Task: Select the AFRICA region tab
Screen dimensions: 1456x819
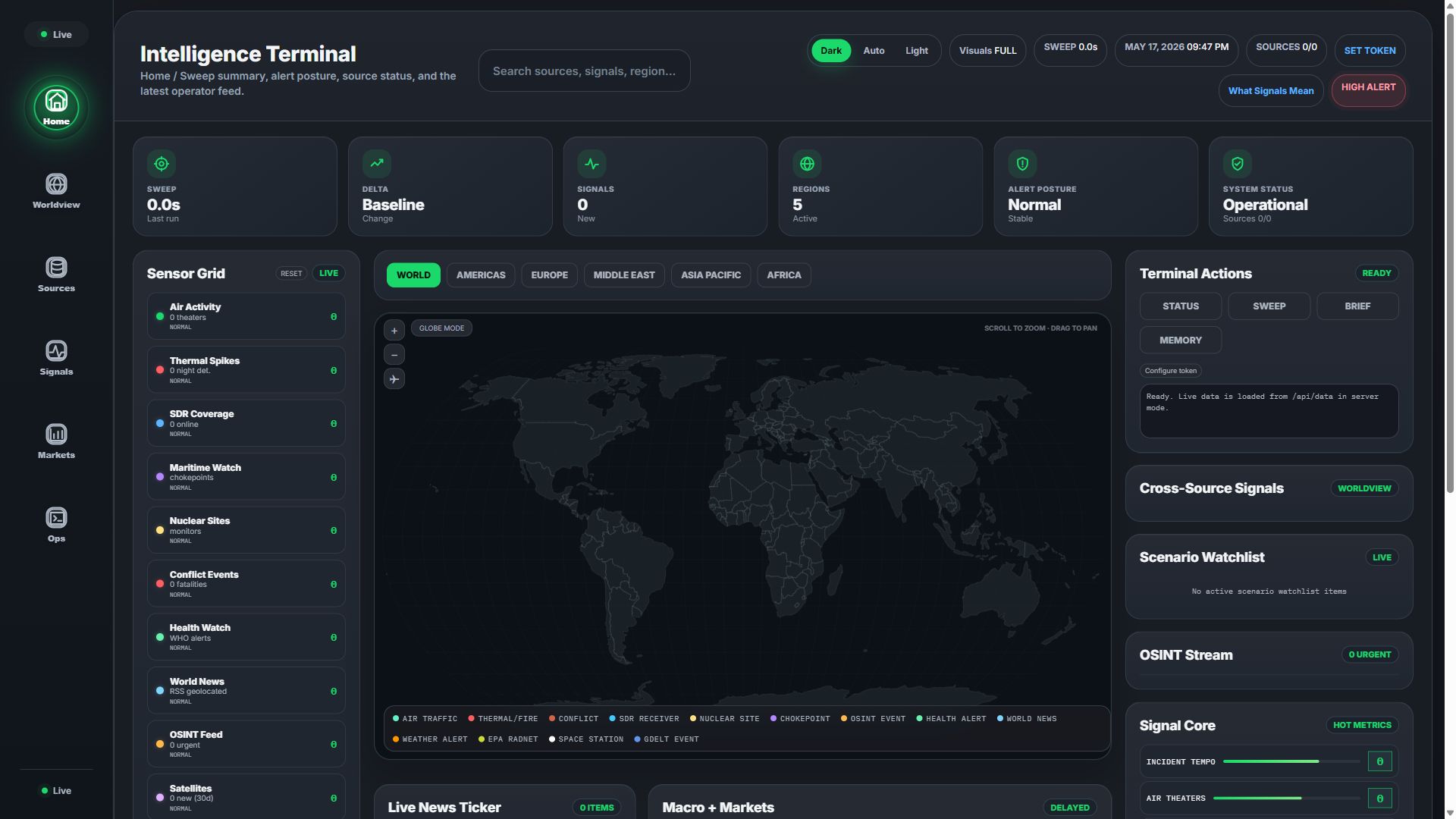Action: coord(784,275)
